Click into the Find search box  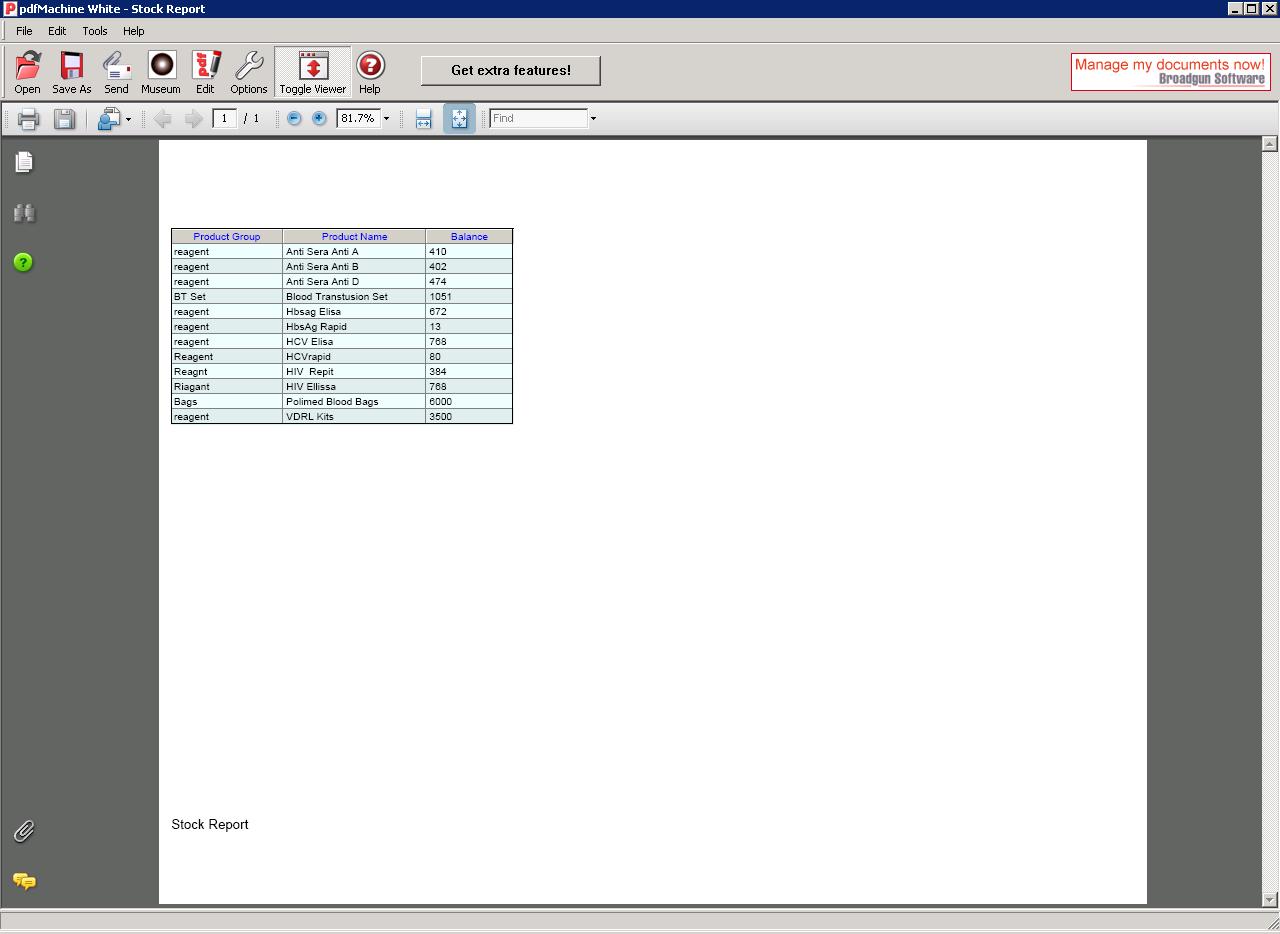pyautogui.click(x=538, y=118)
